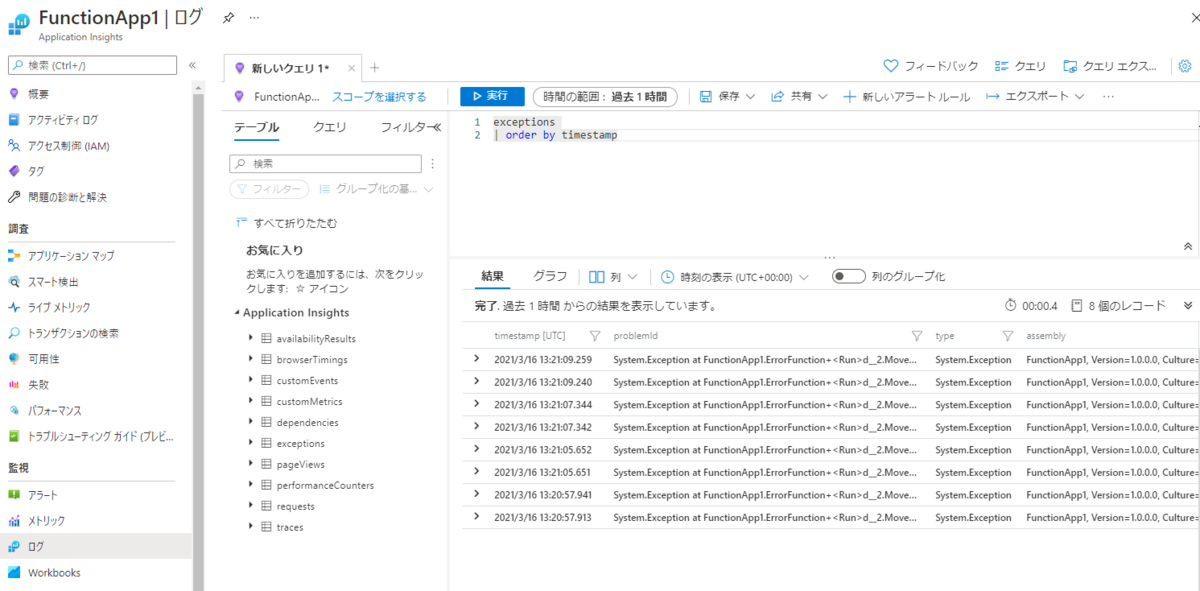Open トラブルシューティング ガイド

click(x=100, y=437)
